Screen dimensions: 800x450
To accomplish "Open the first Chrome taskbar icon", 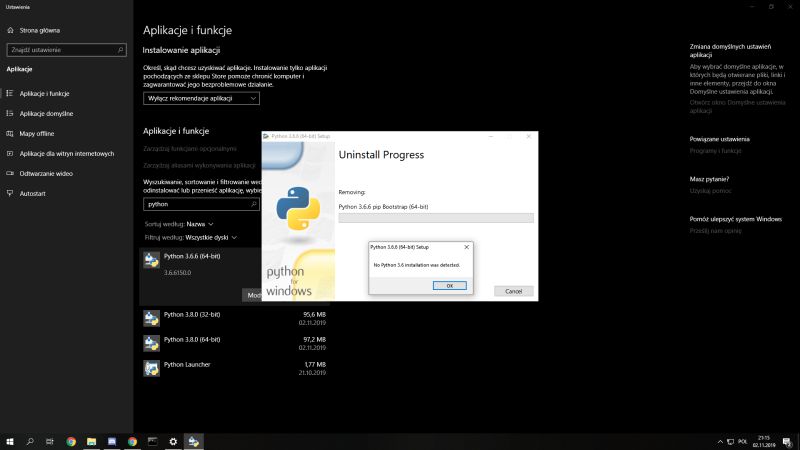I will click(x=71, y=441).
